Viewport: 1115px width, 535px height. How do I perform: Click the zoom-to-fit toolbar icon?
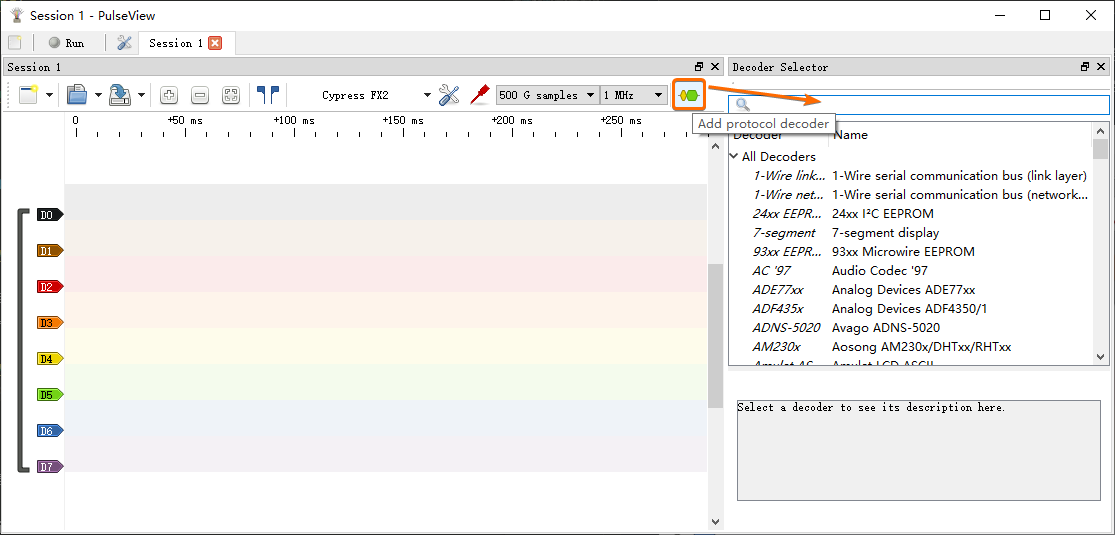point(231,95)
